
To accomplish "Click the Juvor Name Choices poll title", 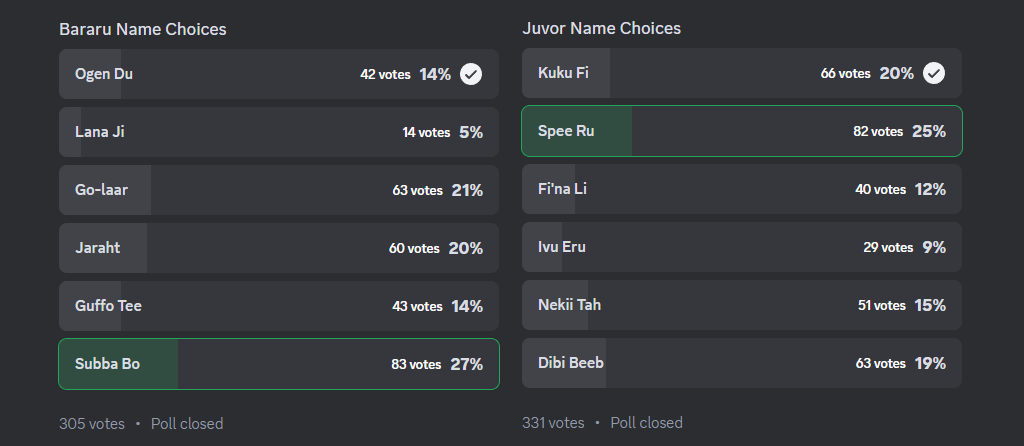I will pos(601,28).
